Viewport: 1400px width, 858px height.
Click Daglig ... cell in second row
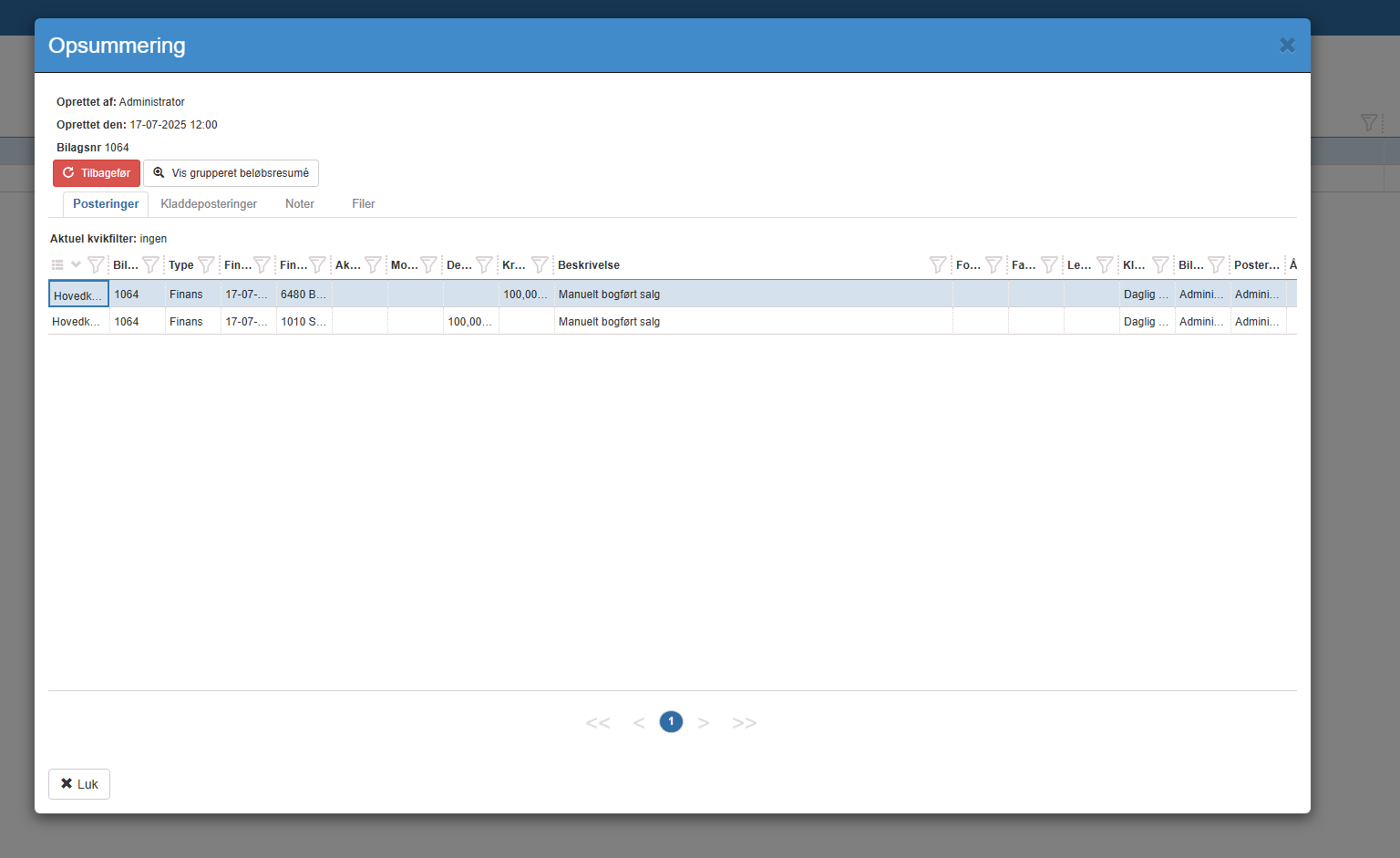click(x=1147, y=322)
